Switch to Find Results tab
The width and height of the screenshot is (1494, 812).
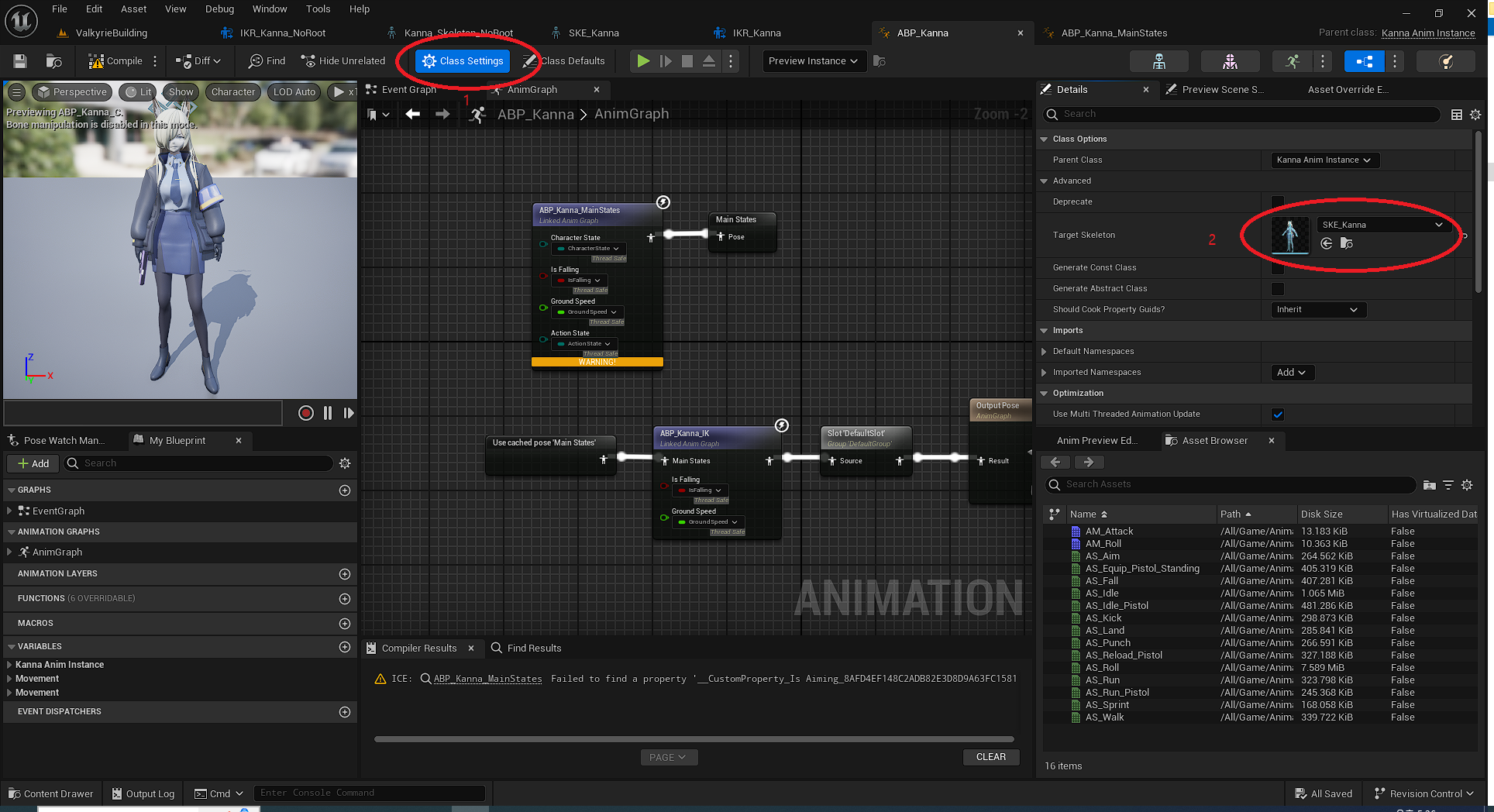(x=526, y=649)
